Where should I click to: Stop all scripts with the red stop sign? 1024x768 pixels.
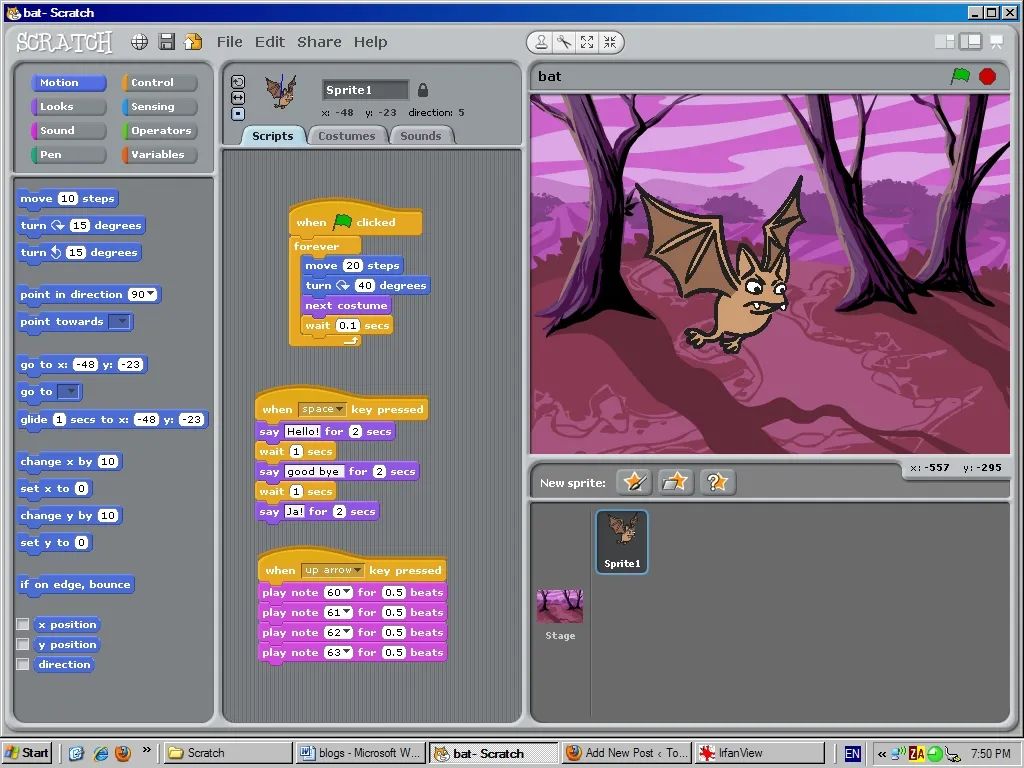point(987,76)
